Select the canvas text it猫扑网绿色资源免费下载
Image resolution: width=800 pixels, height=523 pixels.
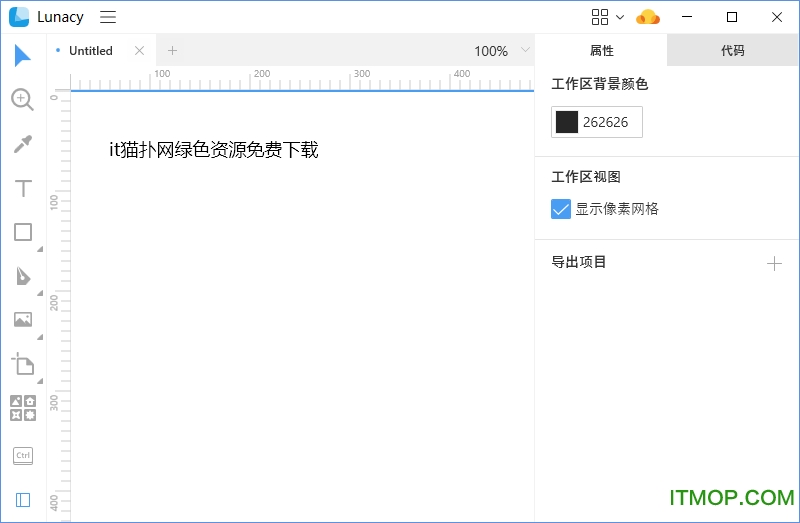(x=214, y=150)
